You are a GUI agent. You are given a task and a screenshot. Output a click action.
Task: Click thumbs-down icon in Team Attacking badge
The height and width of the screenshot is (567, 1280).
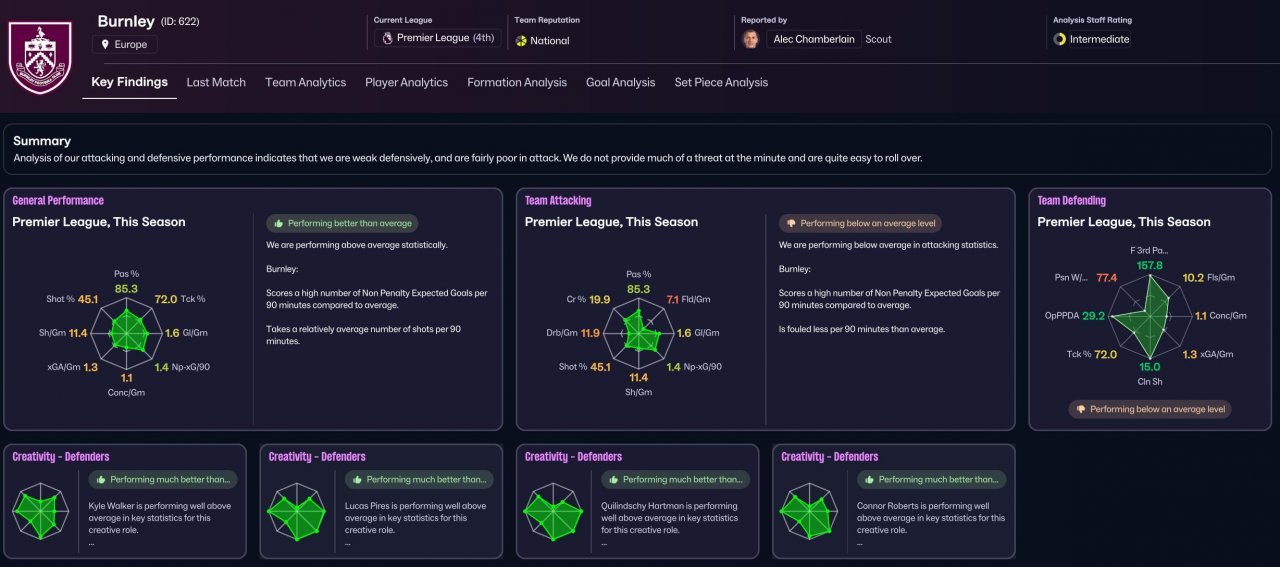coord(792,224)
